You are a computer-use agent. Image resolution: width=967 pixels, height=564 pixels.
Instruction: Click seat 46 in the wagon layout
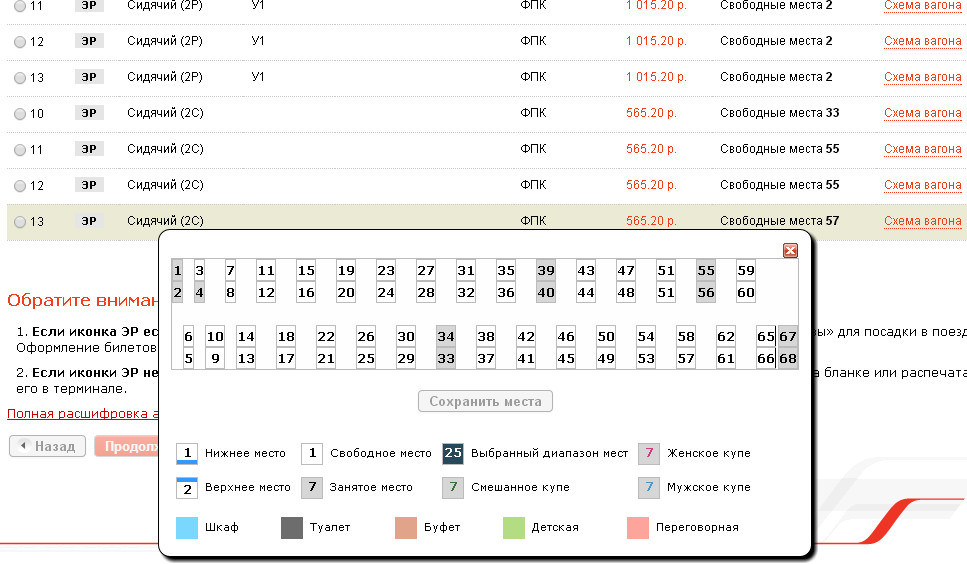[x=566, y=337]
